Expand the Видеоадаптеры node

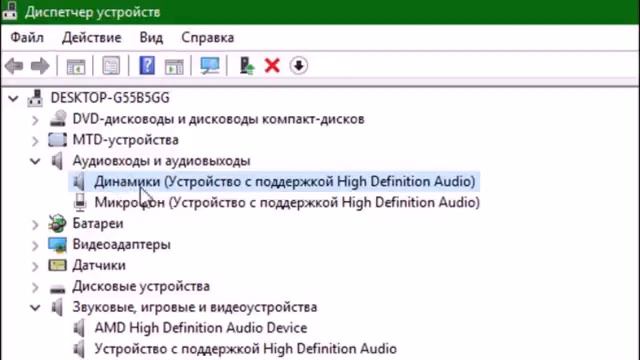point(35,245)
